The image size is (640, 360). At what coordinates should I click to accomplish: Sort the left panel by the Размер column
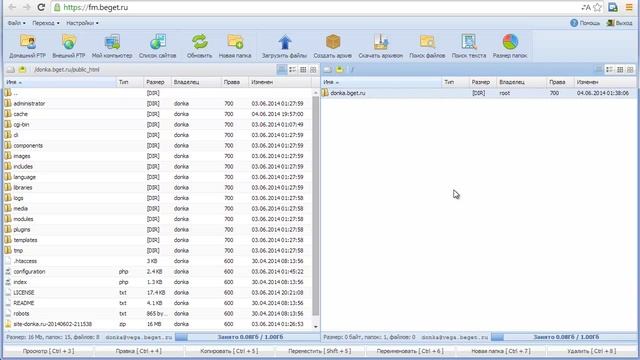[158, 82]
